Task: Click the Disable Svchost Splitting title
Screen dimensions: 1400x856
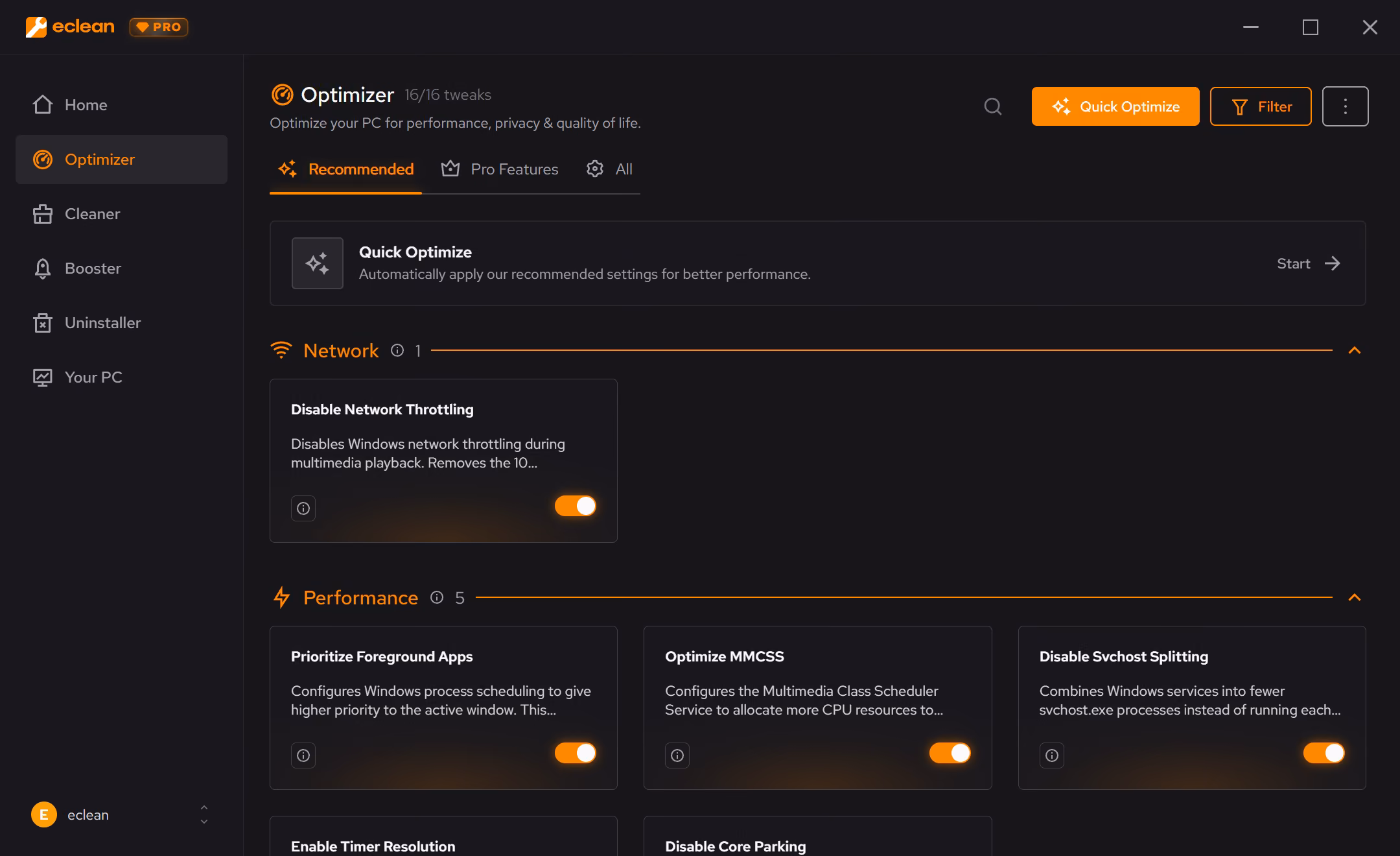Action: pos(1124,657)
